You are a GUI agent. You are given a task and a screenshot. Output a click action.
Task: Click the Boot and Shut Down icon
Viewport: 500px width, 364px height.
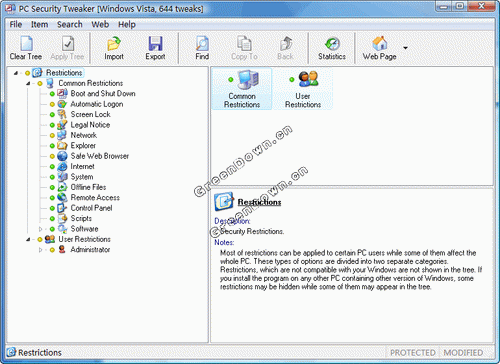[62, 93]
